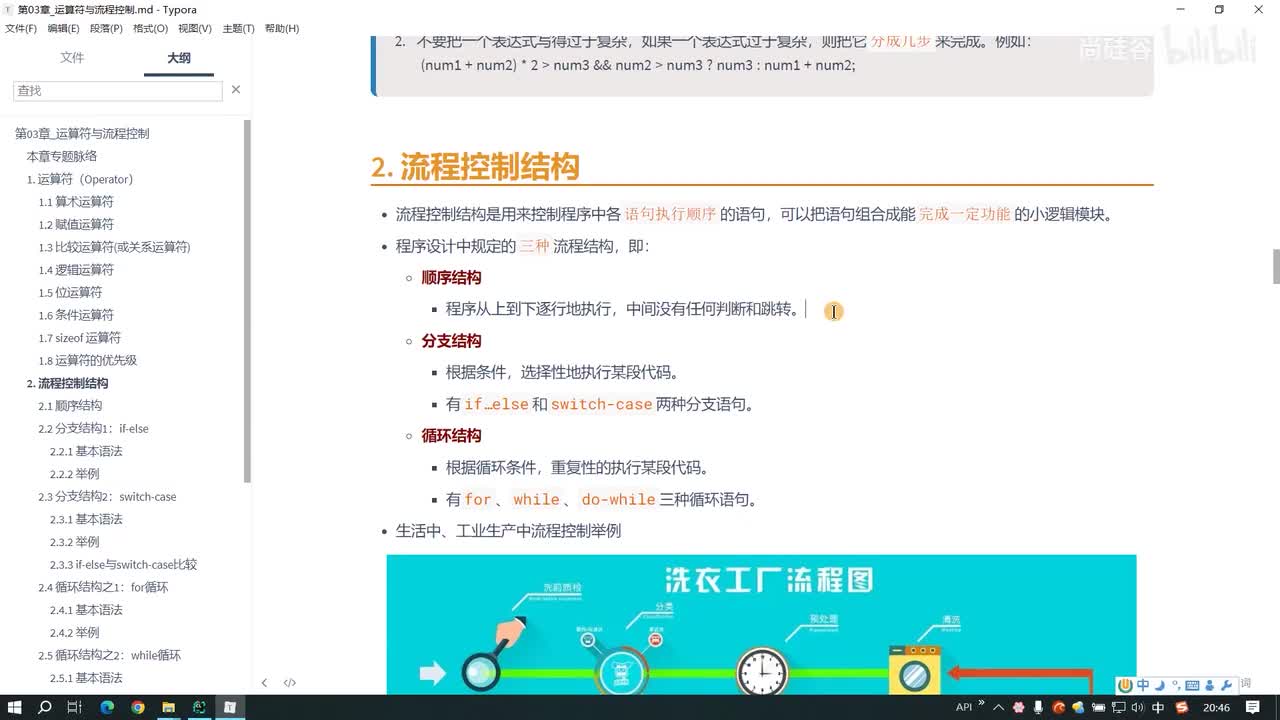Open the 格式(O) menu

150,28
